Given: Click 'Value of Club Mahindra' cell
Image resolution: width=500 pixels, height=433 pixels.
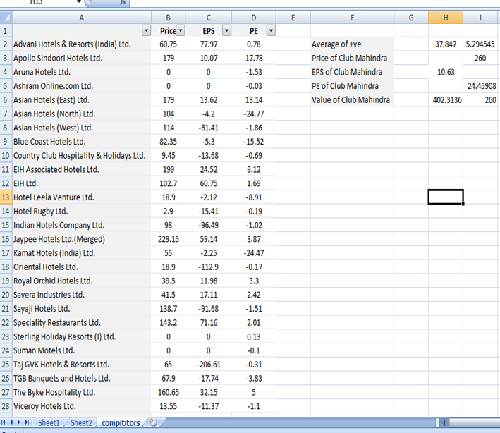Looking at the screenshot, I should click(x=352, y=100).
